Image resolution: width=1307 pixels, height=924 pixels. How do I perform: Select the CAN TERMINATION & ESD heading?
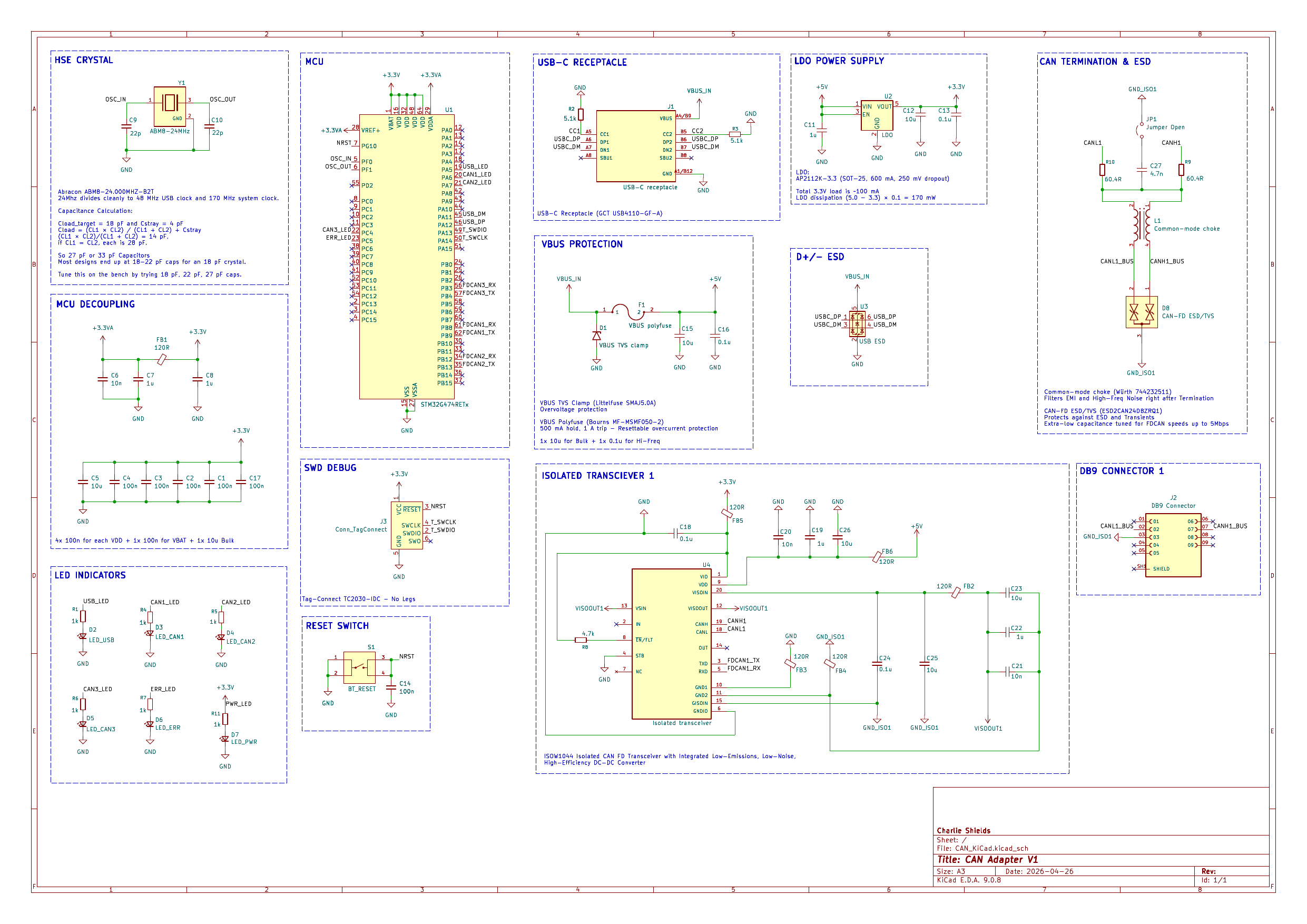click(x=1095, y=62)
